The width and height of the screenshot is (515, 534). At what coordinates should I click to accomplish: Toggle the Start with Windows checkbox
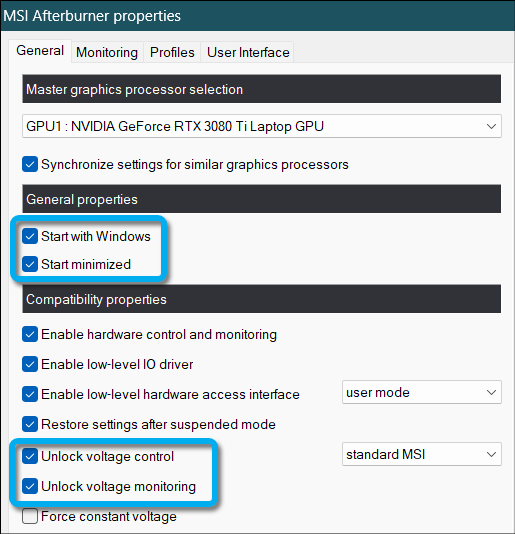tap(30, 236)
